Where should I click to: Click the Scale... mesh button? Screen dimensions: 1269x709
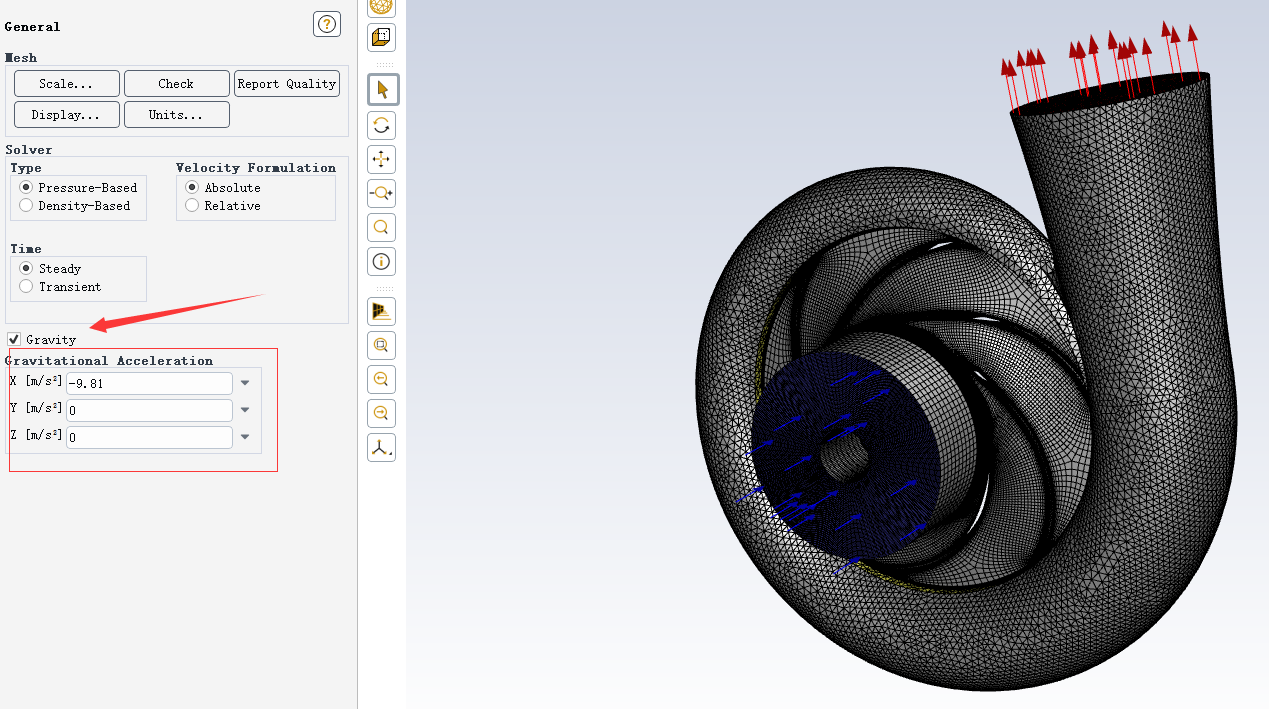coord(66,84)
